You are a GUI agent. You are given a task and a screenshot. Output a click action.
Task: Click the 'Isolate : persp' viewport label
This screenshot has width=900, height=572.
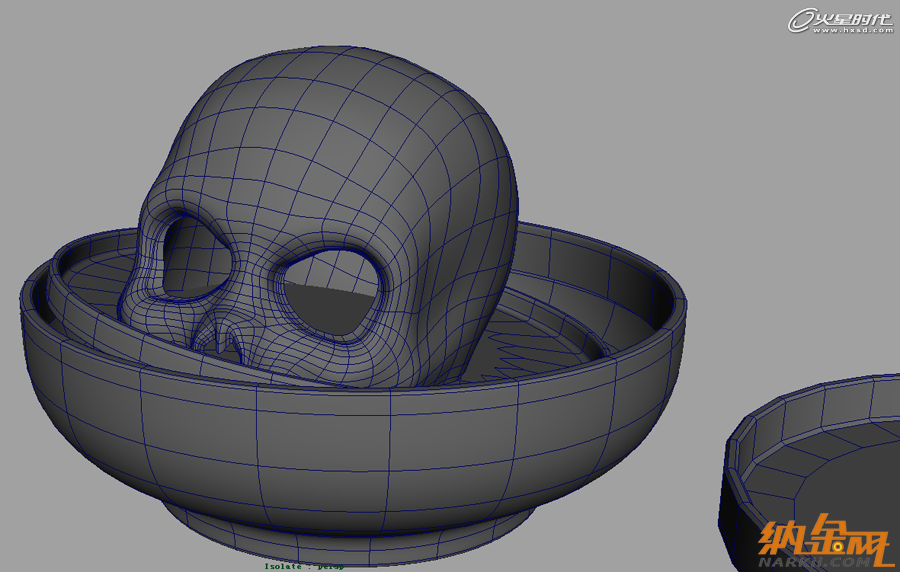(304, 567)
